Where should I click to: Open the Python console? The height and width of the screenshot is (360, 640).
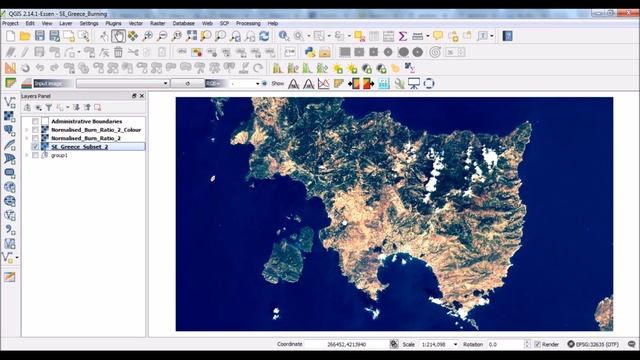310,52
